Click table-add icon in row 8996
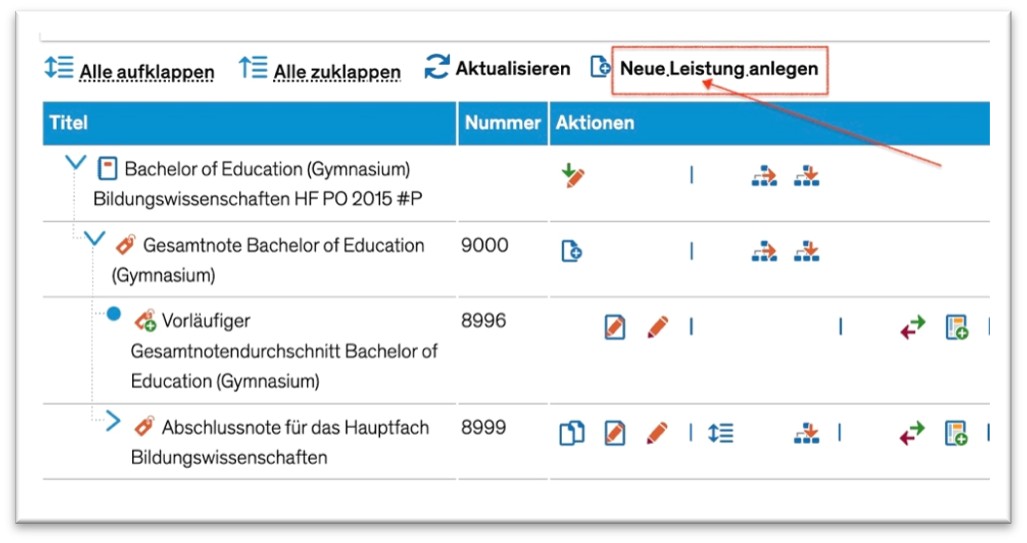This screenshot has height=543, width=1027. [x=957, y=327]
